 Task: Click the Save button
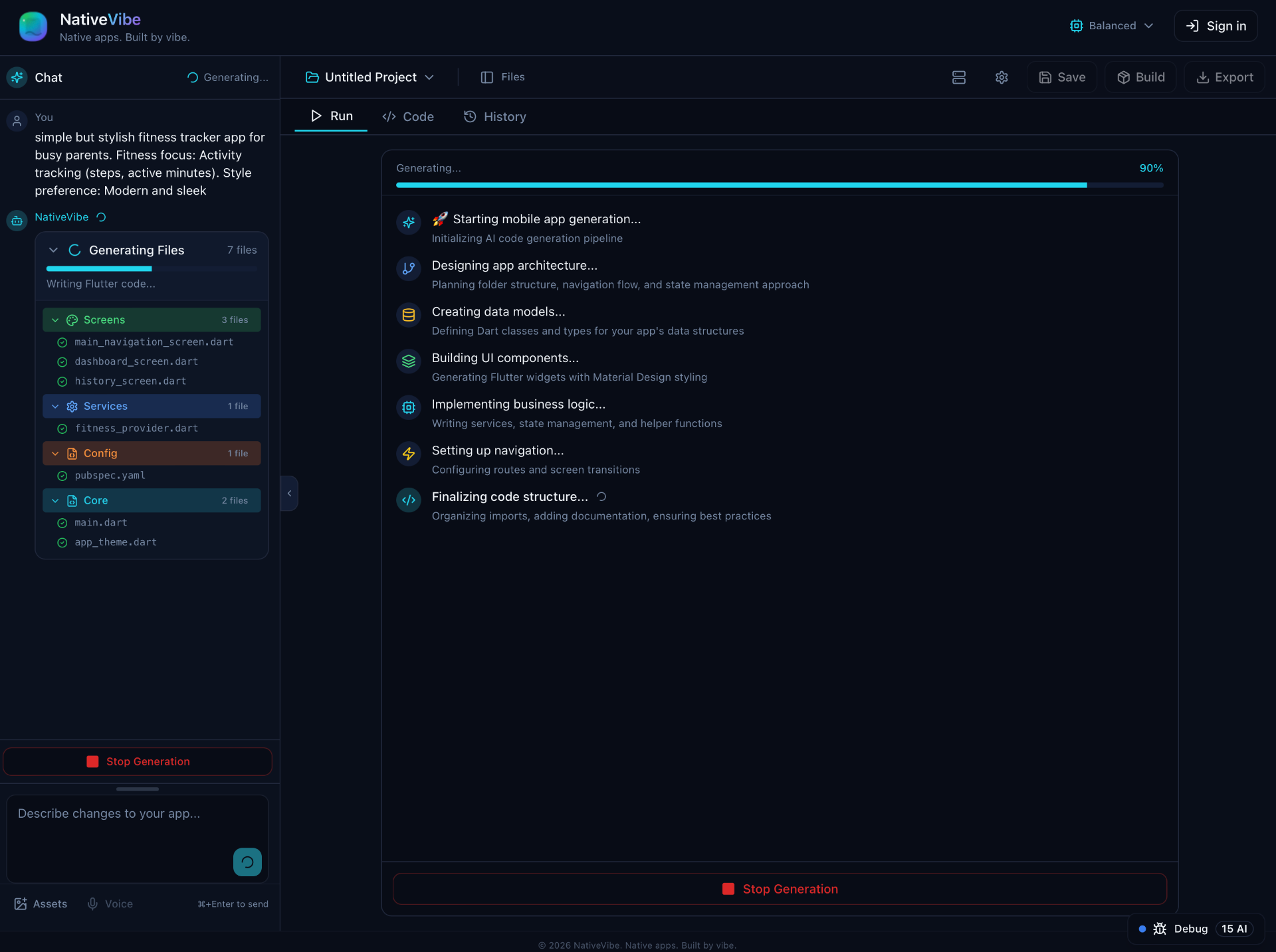click(x=1061, y=77)
